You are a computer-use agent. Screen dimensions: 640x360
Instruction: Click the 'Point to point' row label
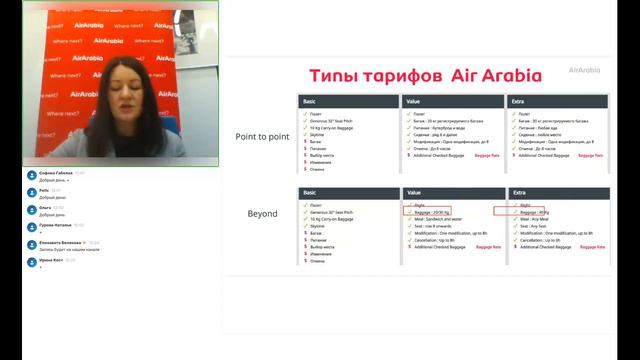pyautogui.click(x=262, y=137)
